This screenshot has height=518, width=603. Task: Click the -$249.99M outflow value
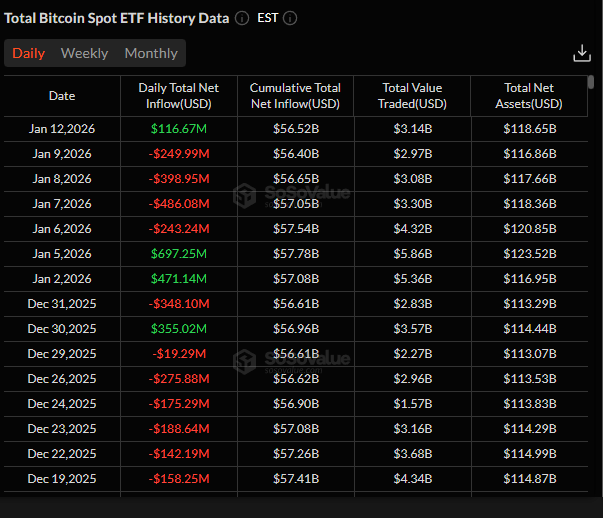click(179, 154)
